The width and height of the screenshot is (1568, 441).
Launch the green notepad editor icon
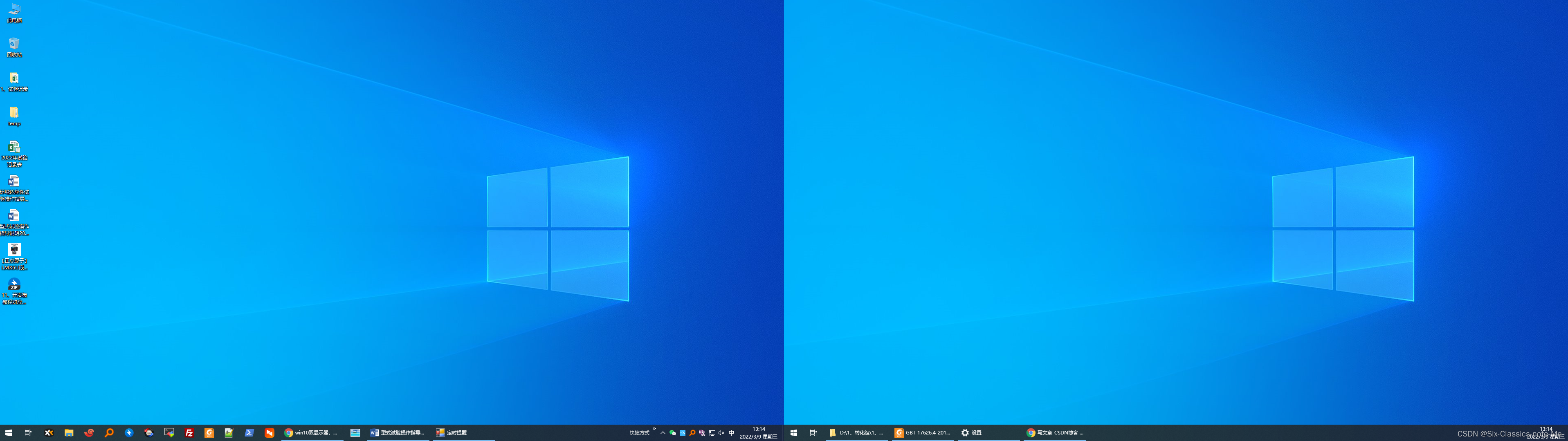(229, 432)
